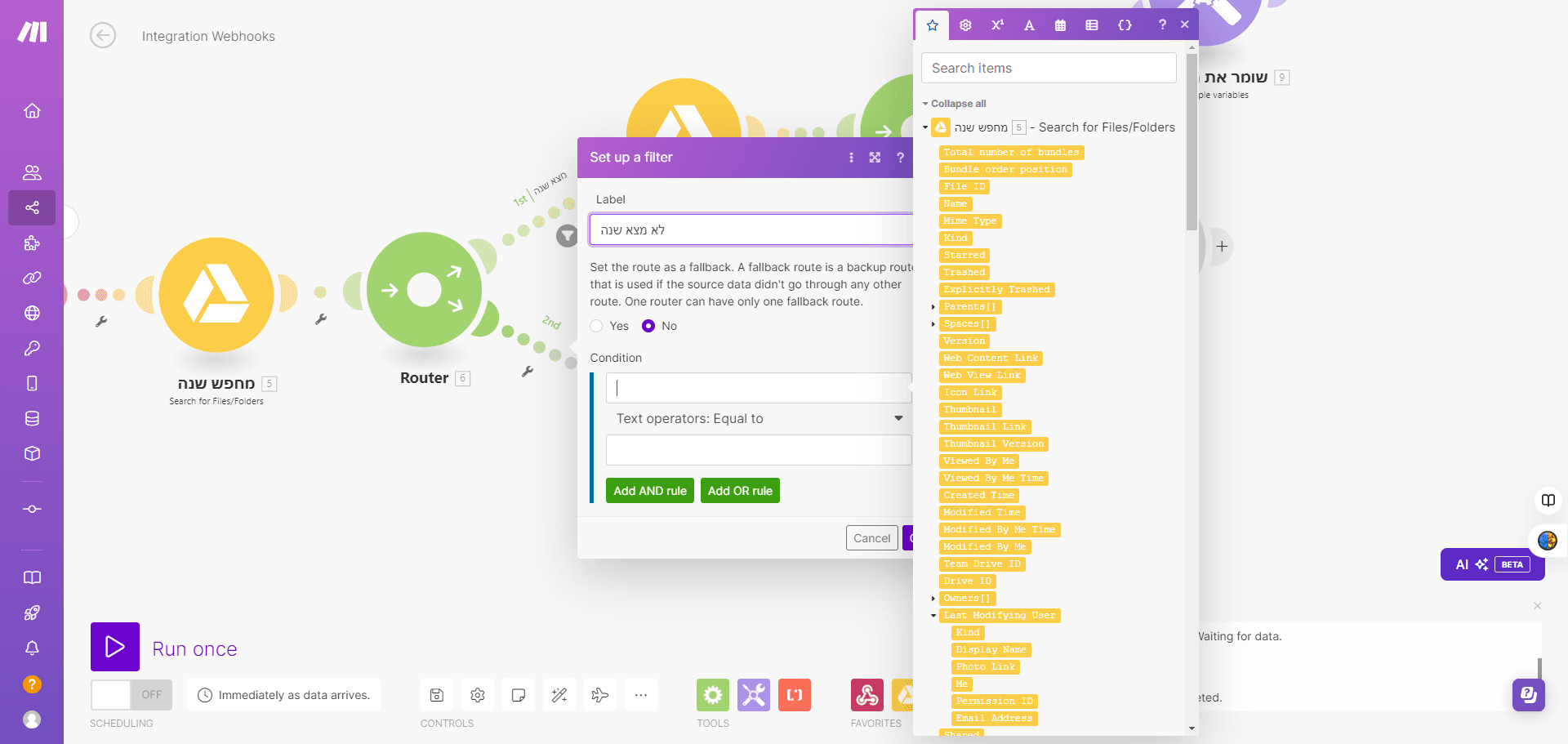The width and height of the screenshot is (1568, 744).
Task: Click the Add AND rule button
Action: (x=650, y=491)
